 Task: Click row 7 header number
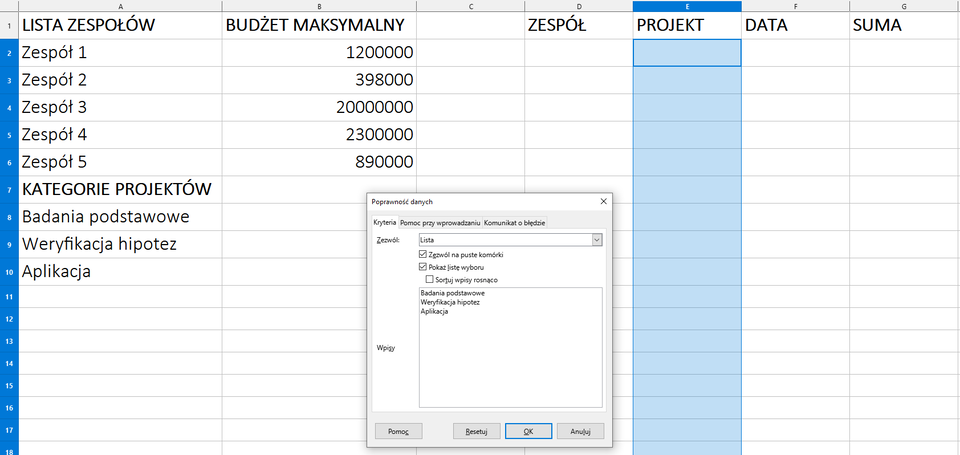click(x=7, y=189)
